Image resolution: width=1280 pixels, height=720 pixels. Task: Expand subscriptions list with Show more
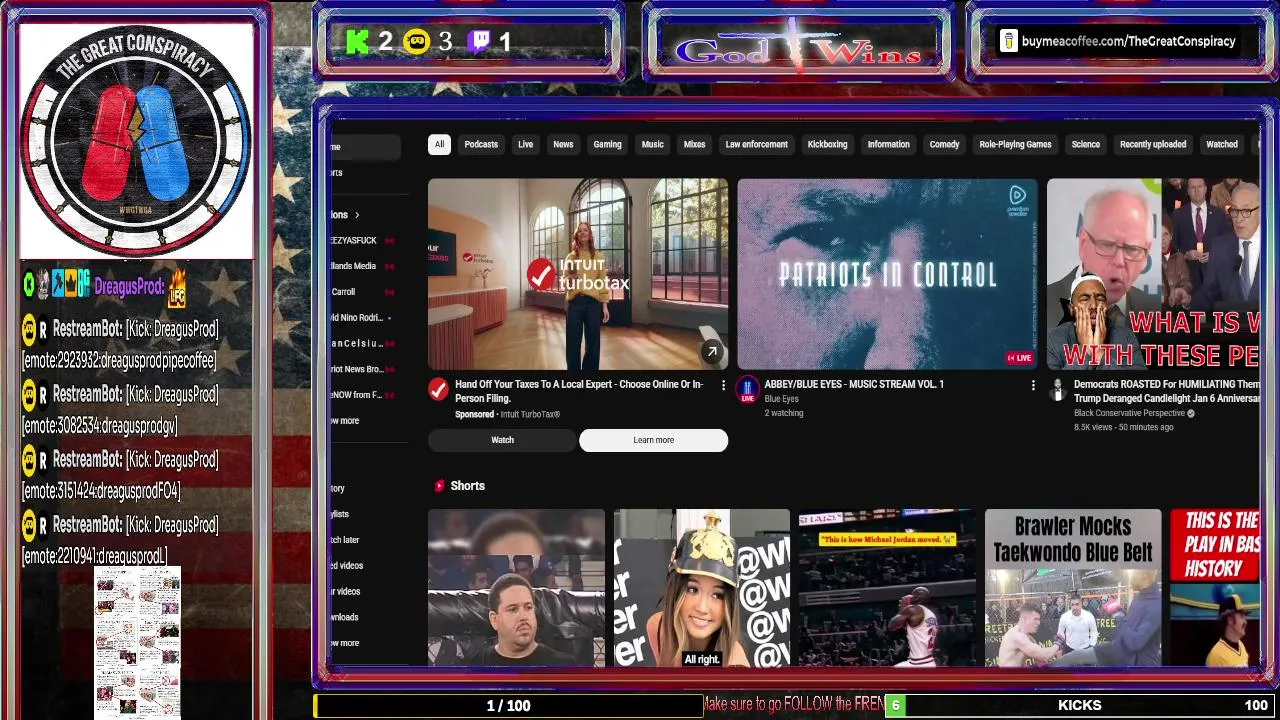(344, 421)
